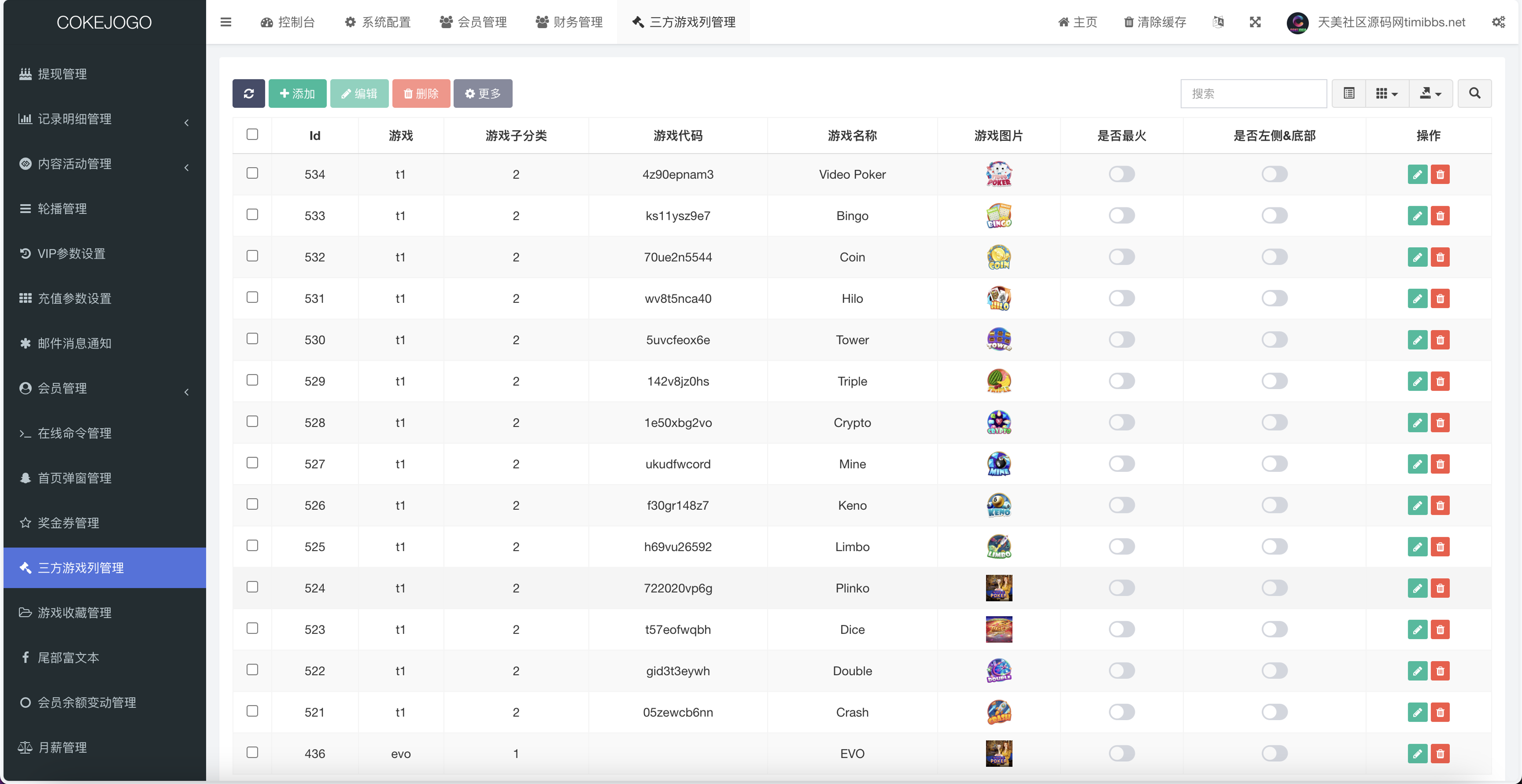Enable 是否左侧&底部 switch for Hilo row
The height and width of the screenshot is (784, 1522).
1274,299
